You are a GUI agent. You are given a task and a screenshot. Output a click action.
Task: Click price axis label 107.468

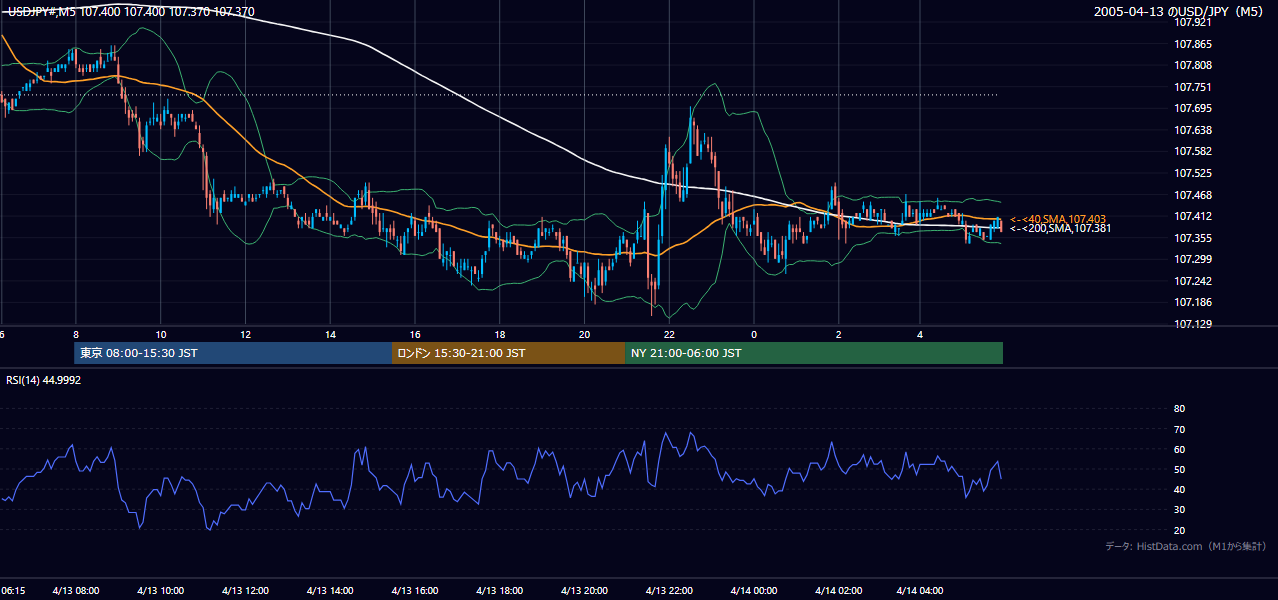click(1194, 195)
